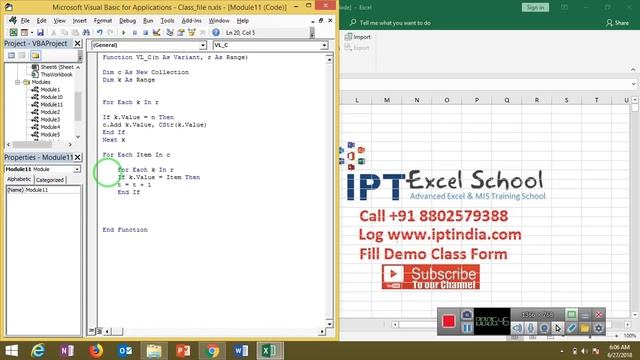Click Reset (stop) icon in VBA toolbar

click(x=145, y=32)
